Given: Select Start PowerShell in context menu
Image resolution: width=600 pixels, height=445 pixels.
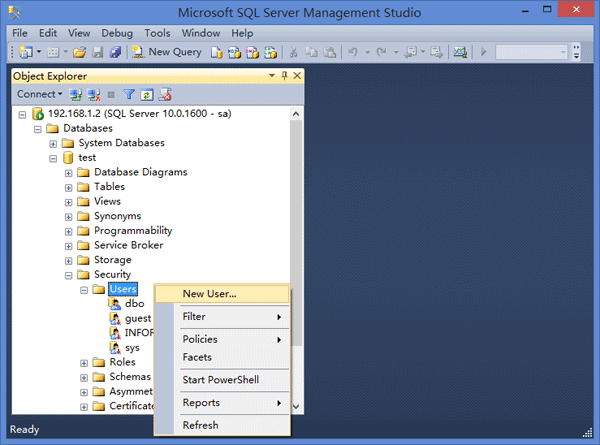Looking at the screenshot, I should point(222,380).
